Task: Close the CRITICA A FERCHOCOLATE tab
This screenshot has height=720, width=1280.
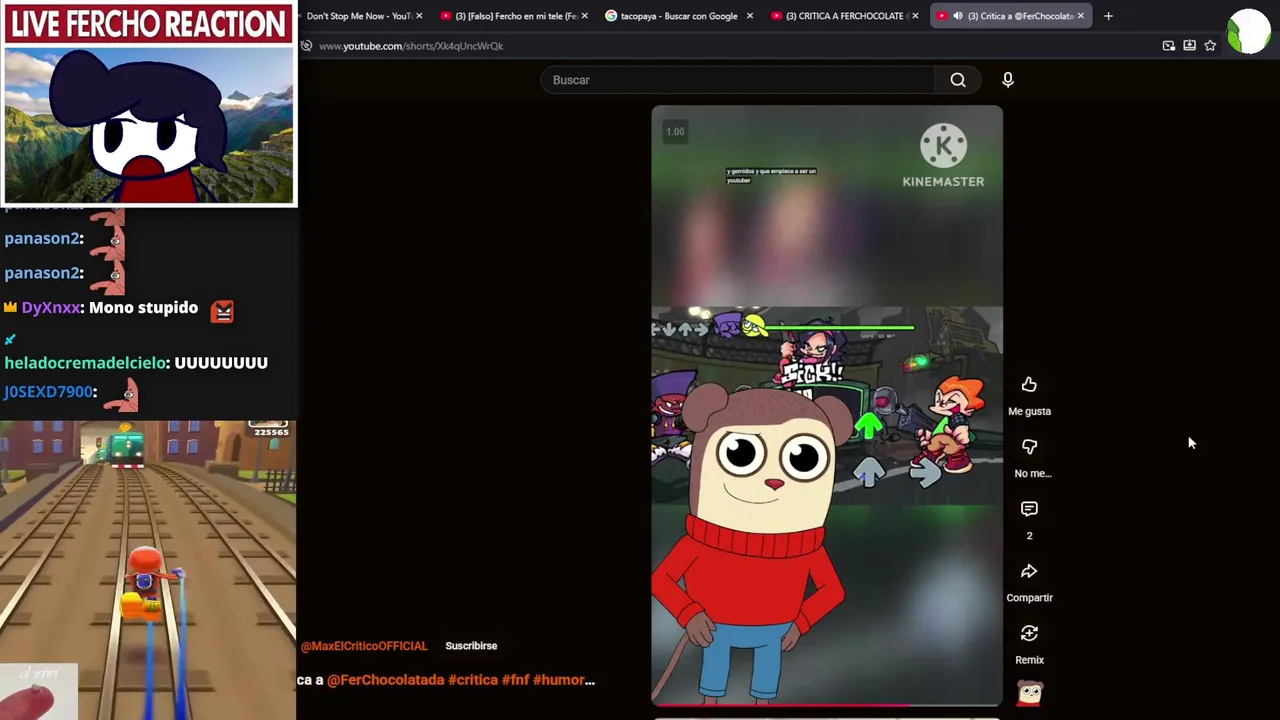Action: [915, 16]
